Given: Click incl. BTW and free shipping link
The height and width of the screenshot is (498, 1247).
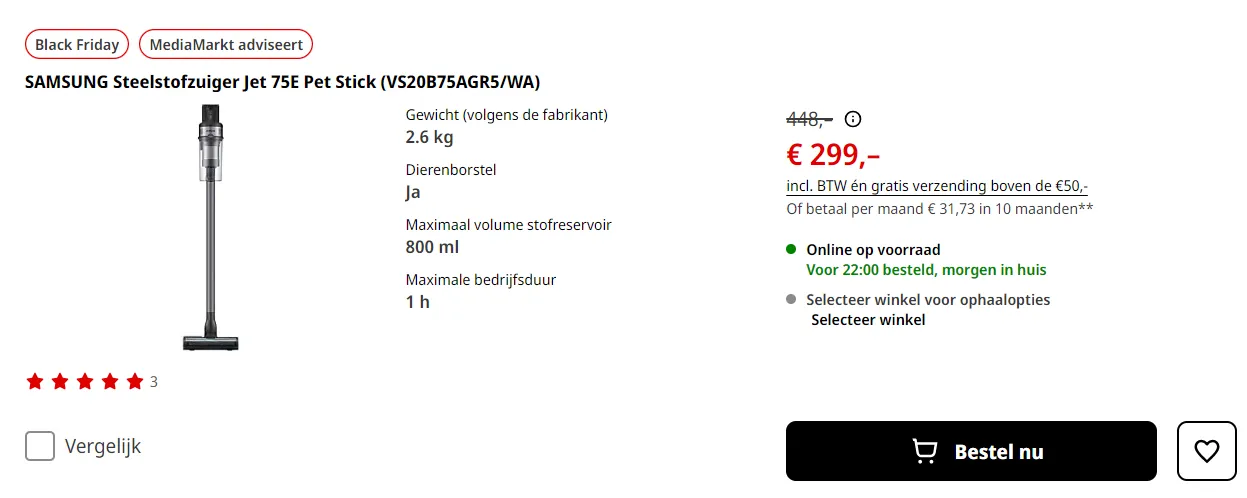Looking at the screenshot, I should 937,186.
